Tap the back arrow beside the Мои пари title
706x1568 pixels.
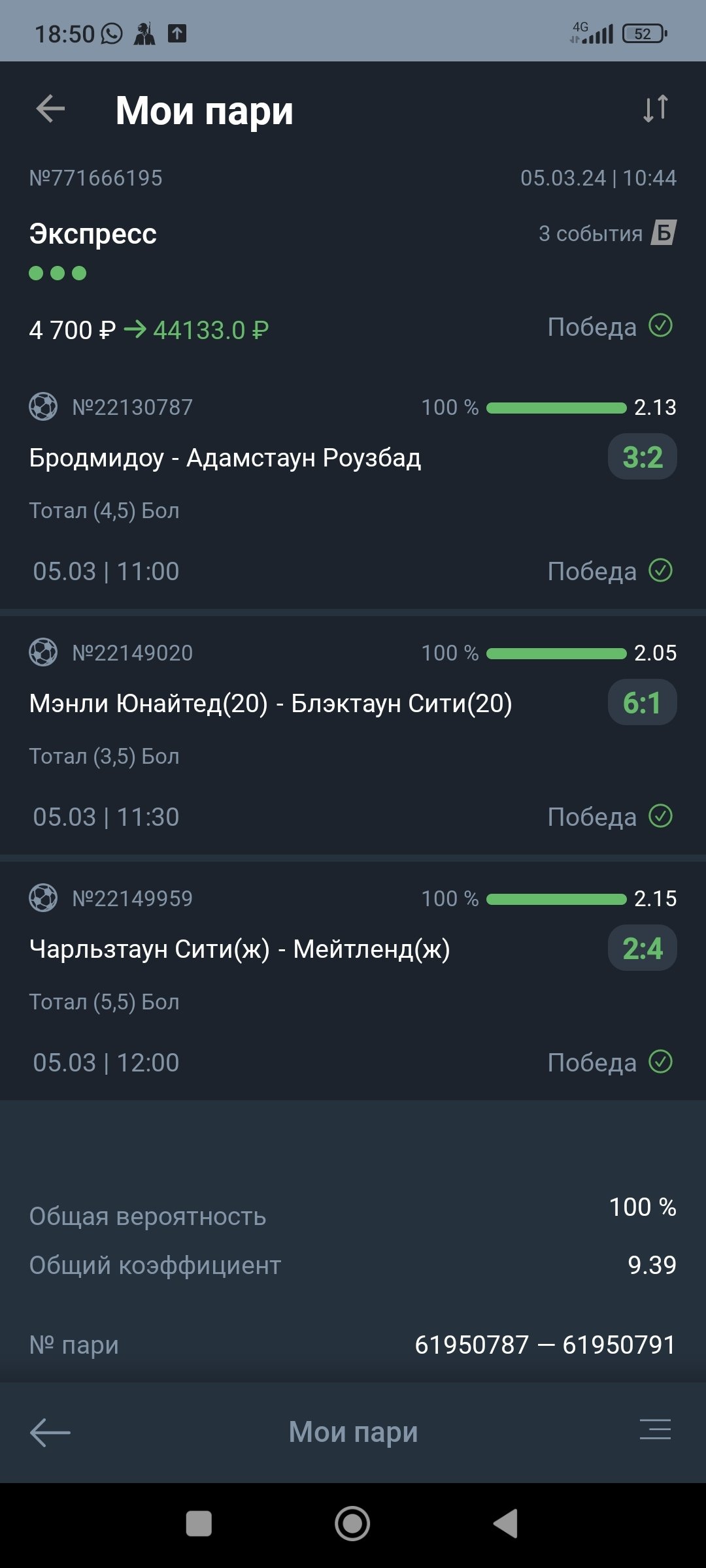click(x=50, y=108)
